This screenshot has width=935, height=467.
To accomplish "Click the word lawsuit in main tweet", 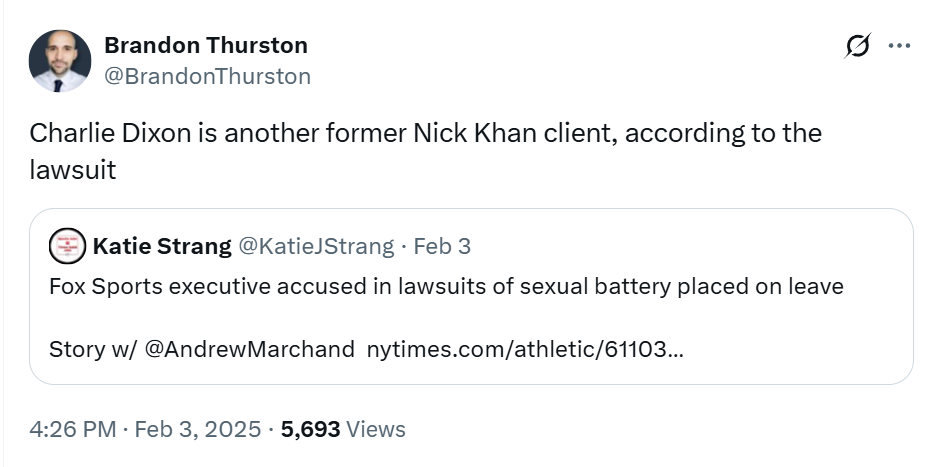I will coord(72,170).
